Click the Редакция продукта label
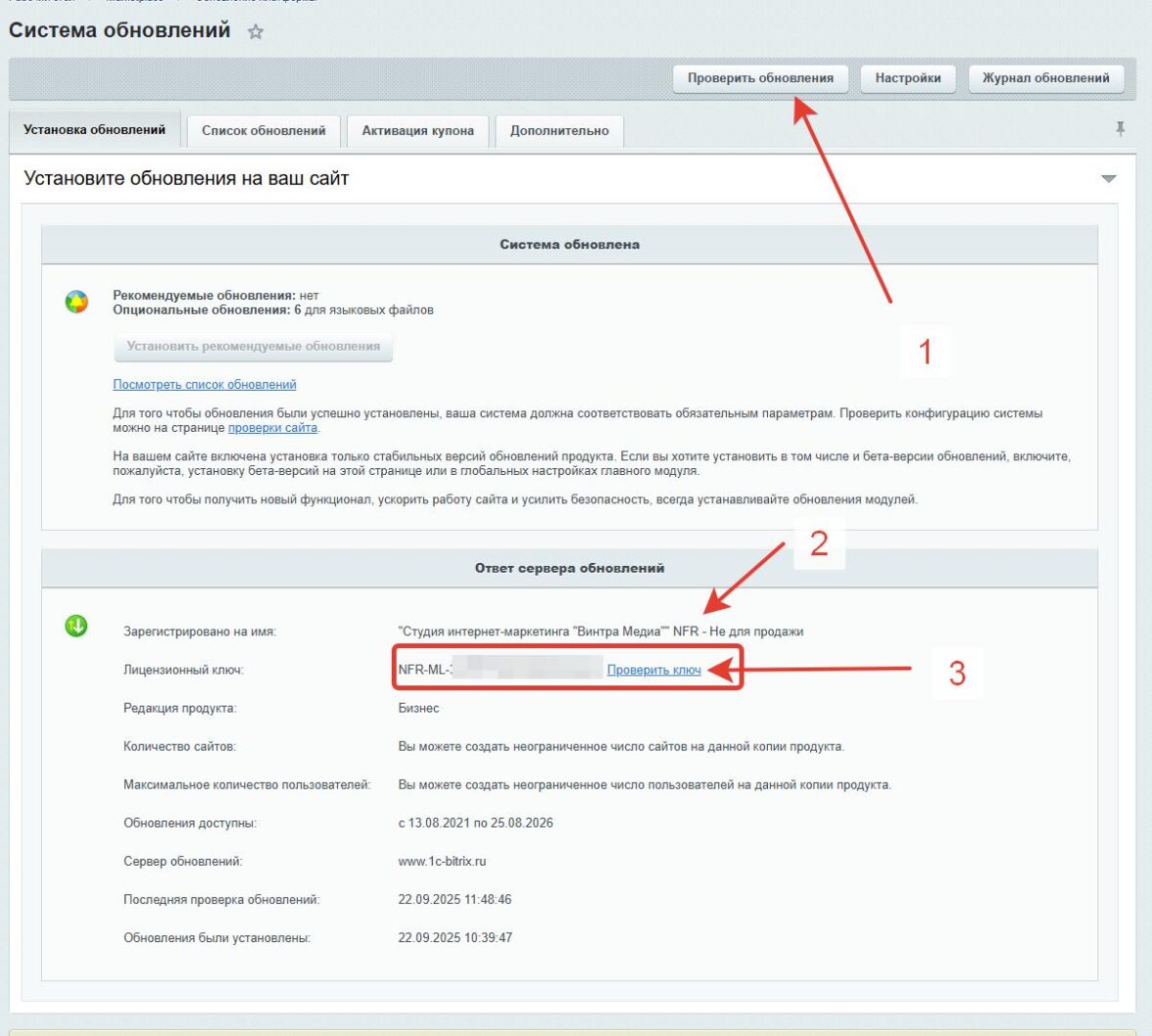This screenshot has height=1036, width=1152. tap(180, 708)
